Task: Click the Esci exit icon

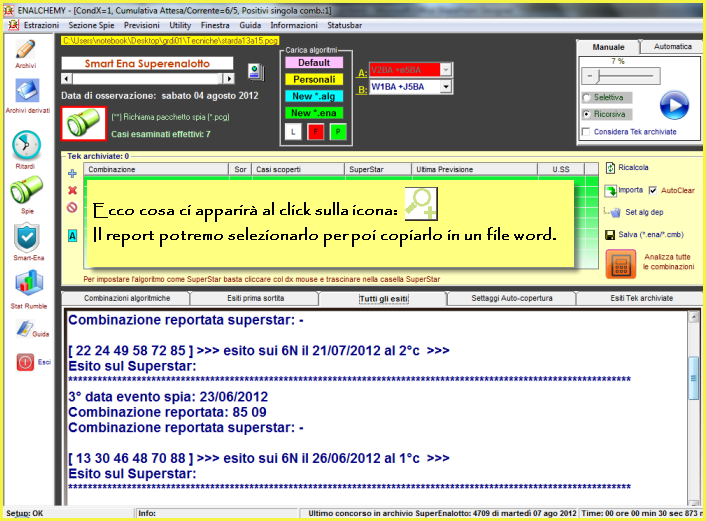Action: [25, 362]
